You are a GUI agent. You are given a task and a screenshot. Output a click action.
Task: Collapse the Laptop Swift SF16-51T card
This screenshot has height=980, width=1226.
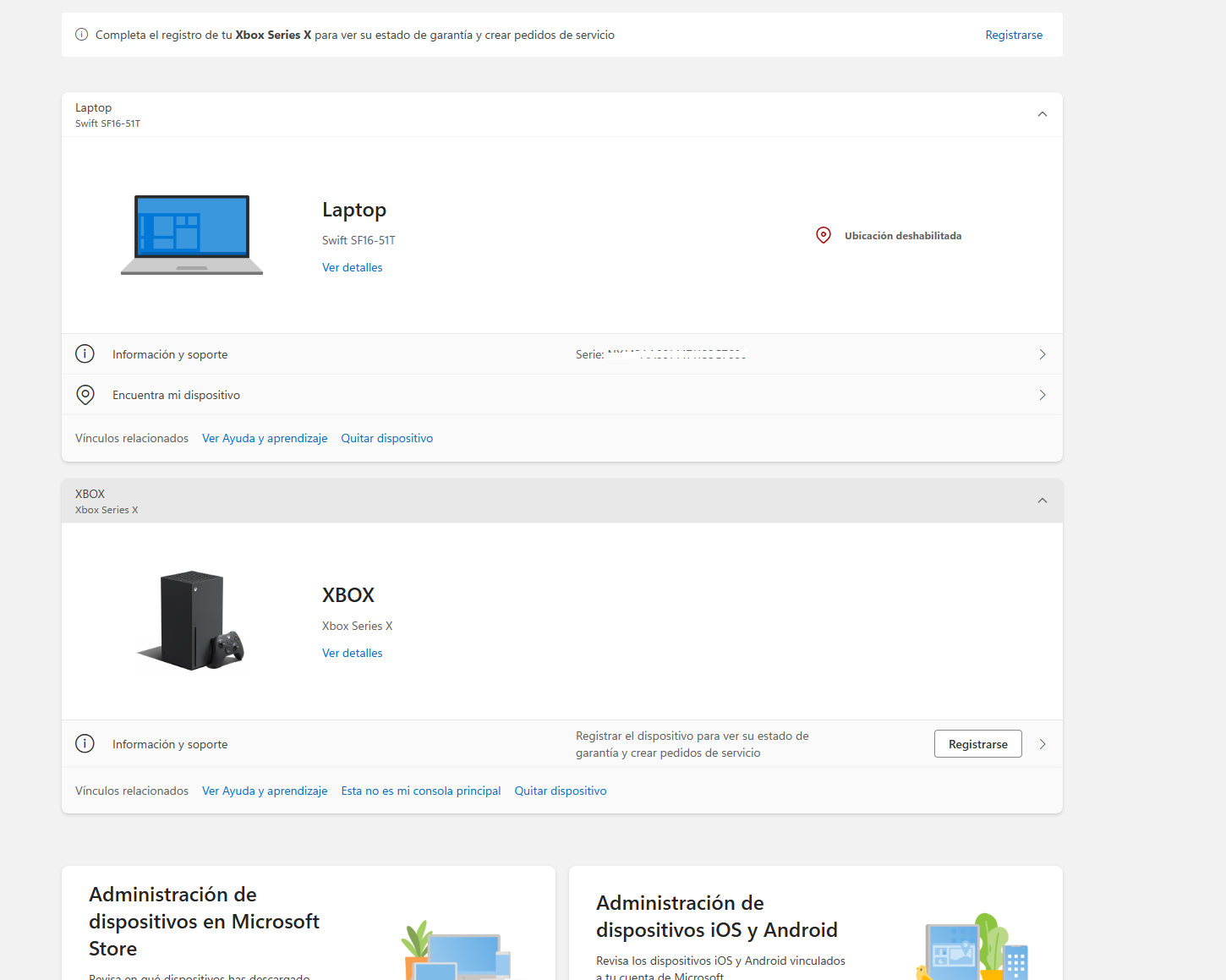pyautogui.click(x=1043, y=114)
